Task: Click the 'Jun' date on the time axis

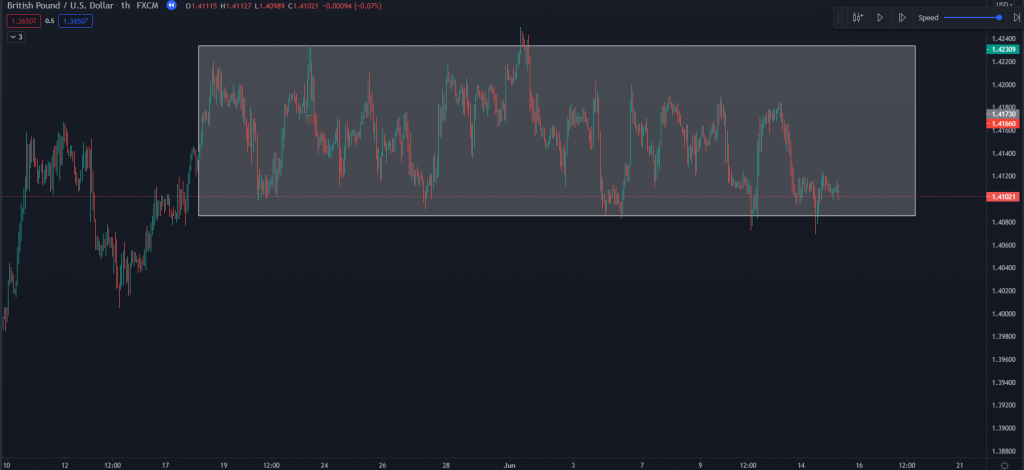Action: 509,465
